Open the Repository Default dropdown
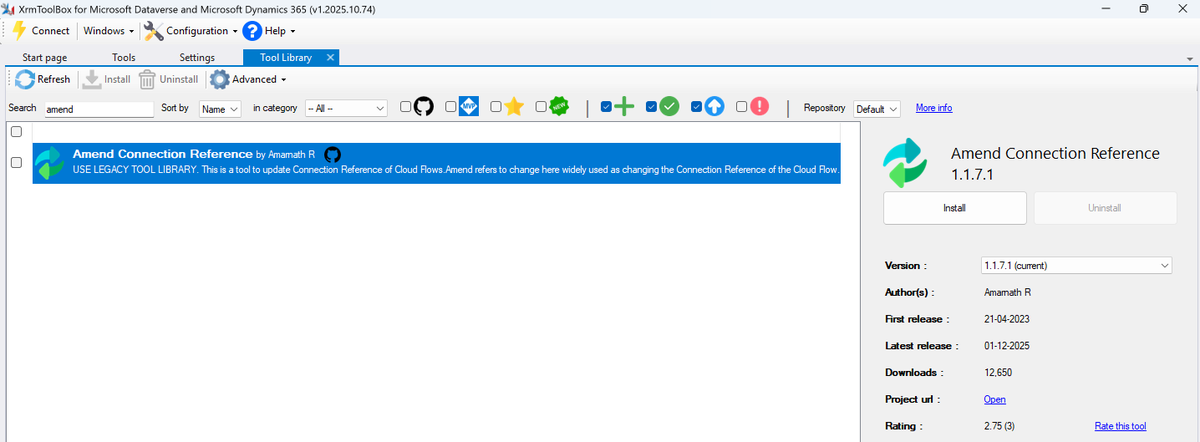The image size is (1200, 442). [877, 108]
